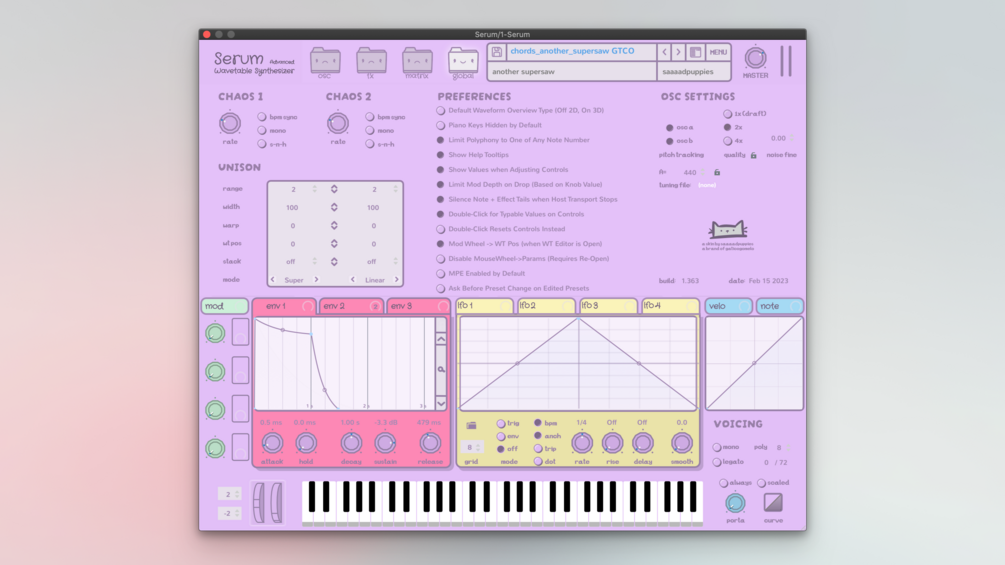1005x565 pixels.
Task: Step left unison stack value
Action: (315, 261)
